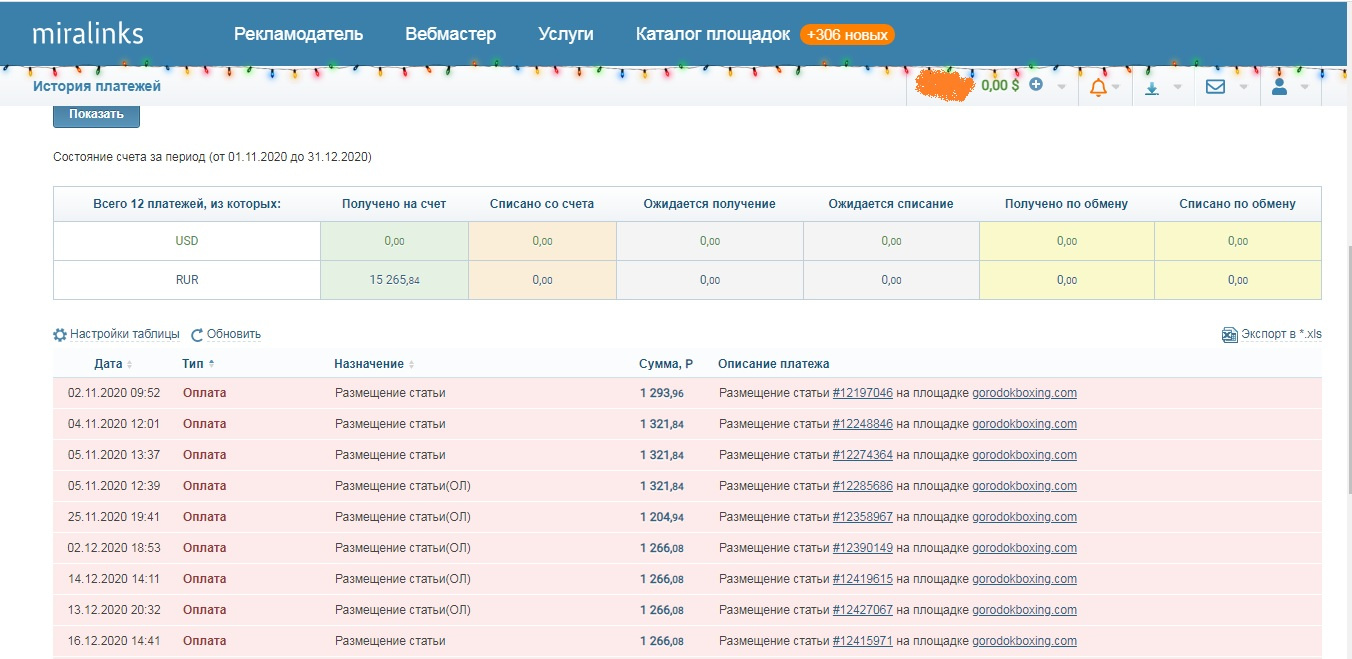This screenshot has width=1352, height=659.
Task: Click История платежей page title
Action: (x=97, y=86)
